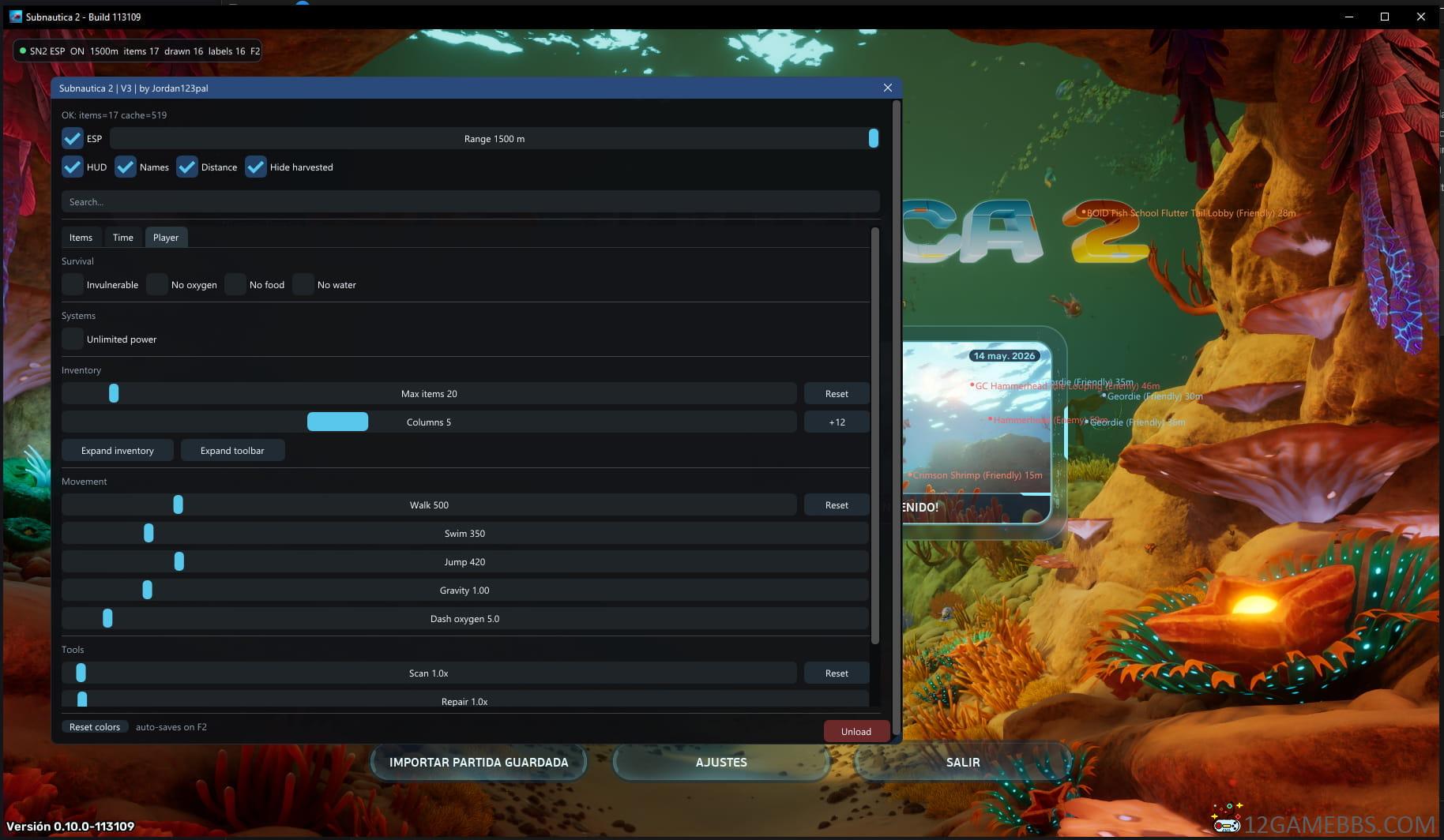1444x840 pixels.
Task: Check the No food box
Action: [235, 285]
